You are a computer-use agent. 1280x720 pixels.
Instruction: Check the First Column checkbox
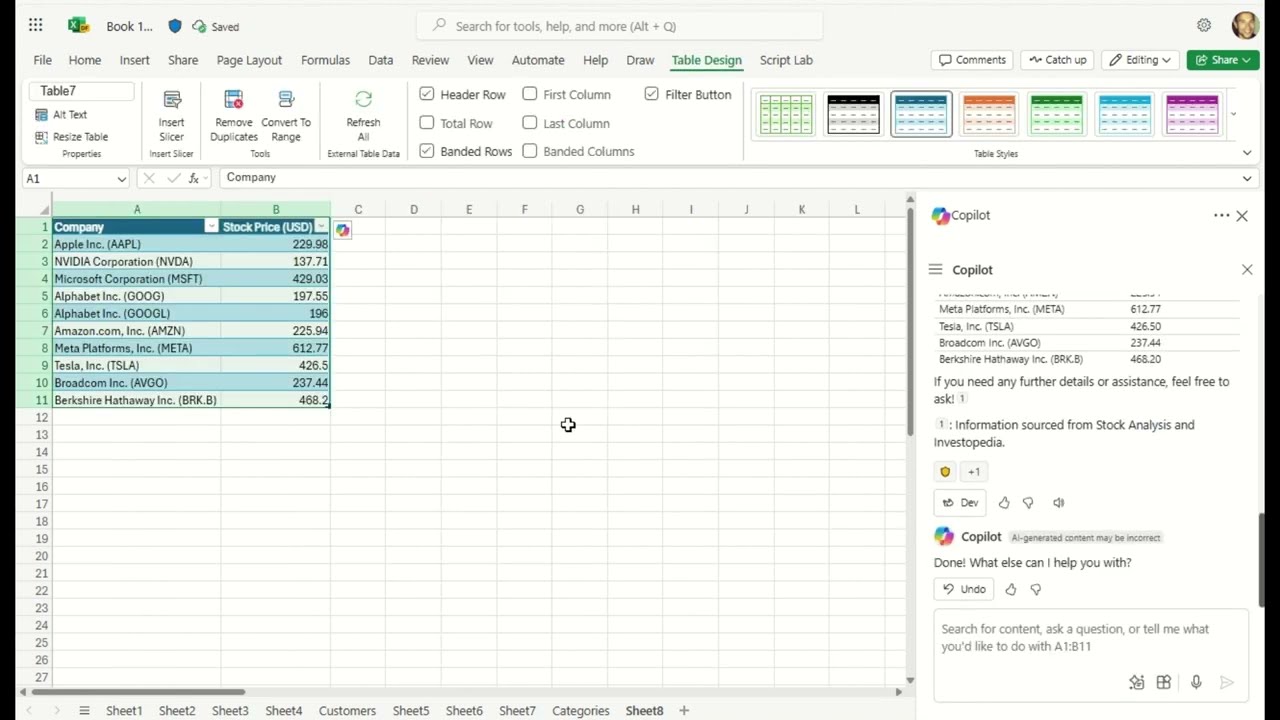[x=529, y=93]
